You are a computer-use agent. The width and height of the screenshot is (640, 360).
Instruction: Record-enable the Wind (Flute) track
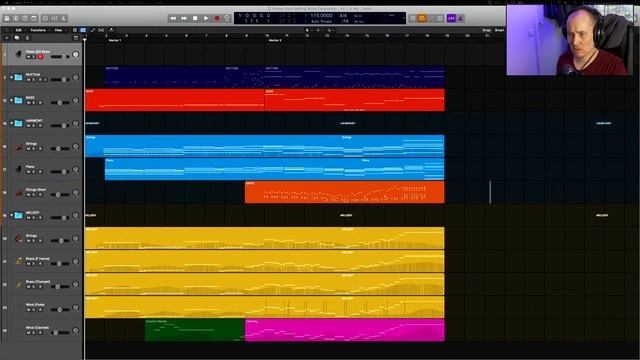[x=40, y=309]
